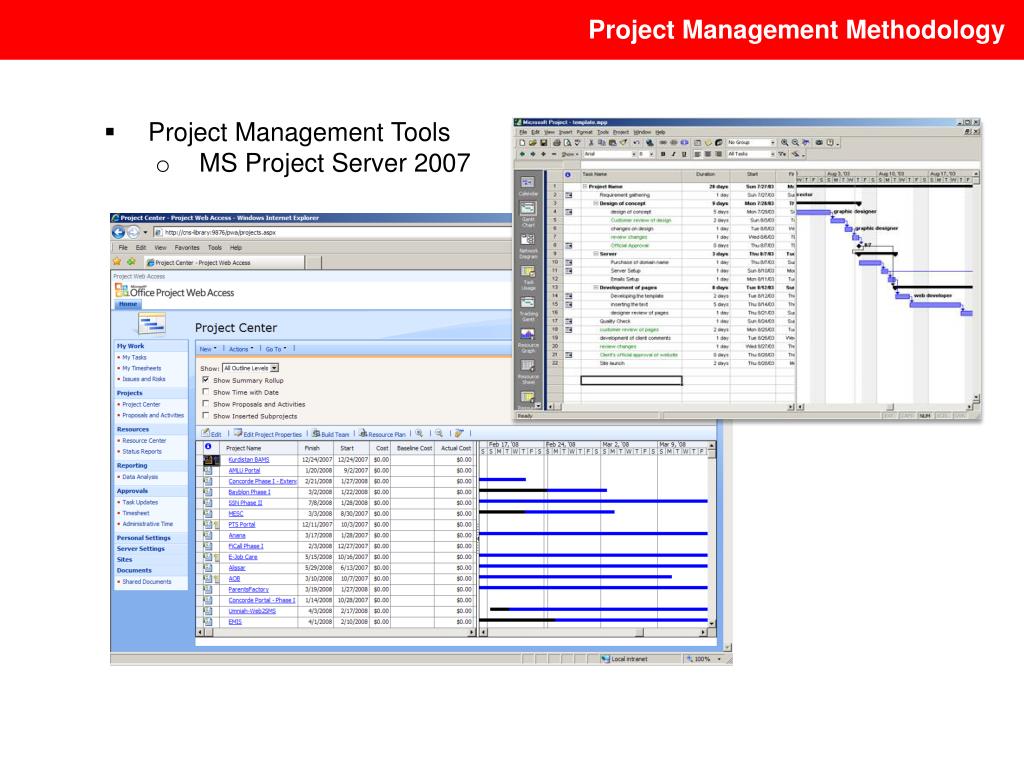Click the Zoom In magnifier in MS Project toolbar
The height and width of the screenshot is (768, 1024).
click(x=784, y=142)
